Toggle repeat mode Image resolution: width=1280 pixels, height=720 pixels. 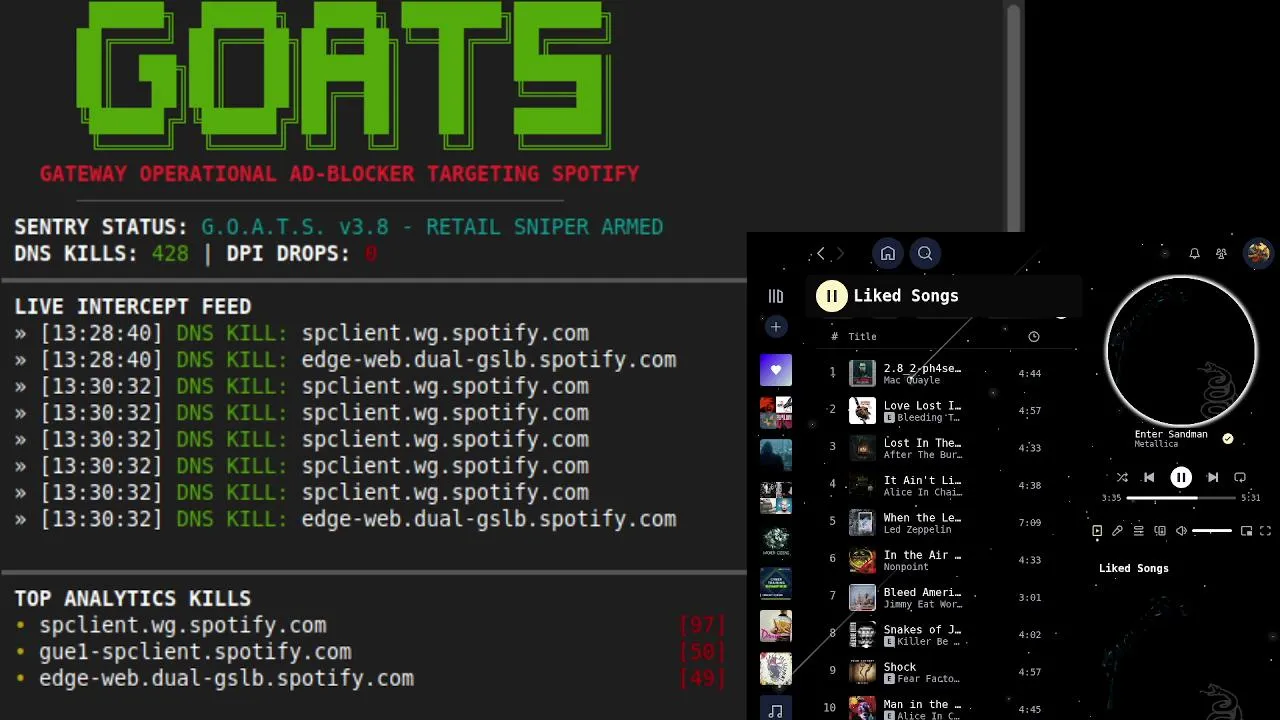[x=1240, y=478]
